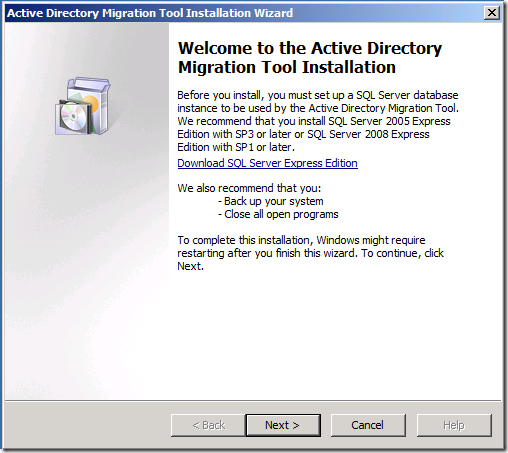Close the wizard with the X button
Viewport: 508px width, 453px height.
pyautogui.click(x=492, y=13)
